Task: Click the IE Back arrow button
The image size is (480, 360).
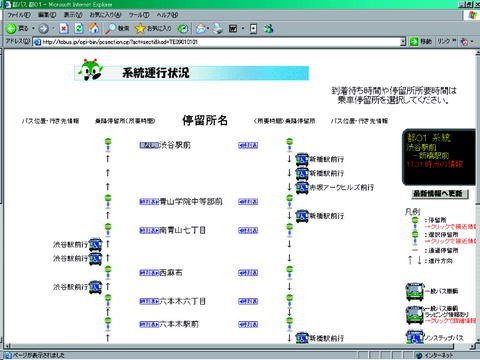Action: click(11, 29)
